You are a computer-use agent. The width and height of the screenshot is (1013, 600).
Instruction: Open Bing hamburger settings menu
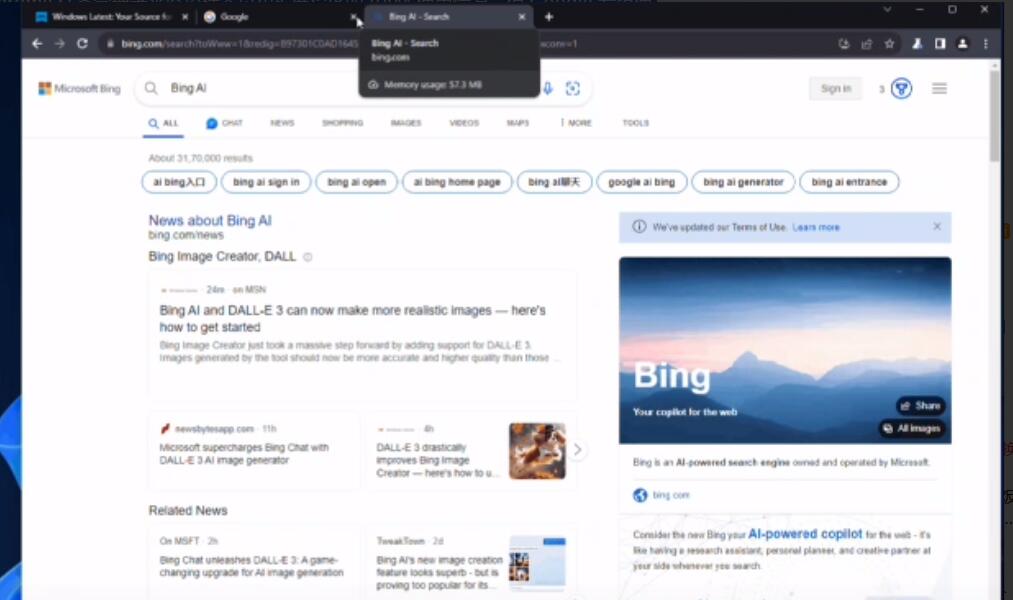939,88
